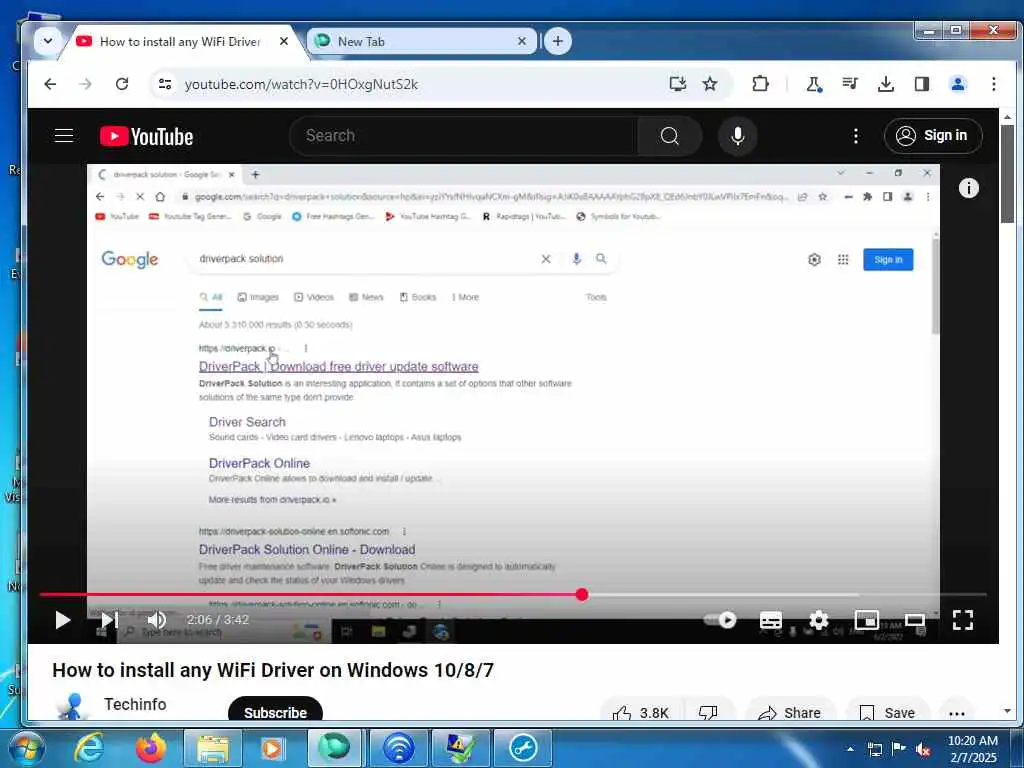This screenshot has width=1024, height=768.
Task: Go to YouTube home via logo
Action: pos(146,136)
